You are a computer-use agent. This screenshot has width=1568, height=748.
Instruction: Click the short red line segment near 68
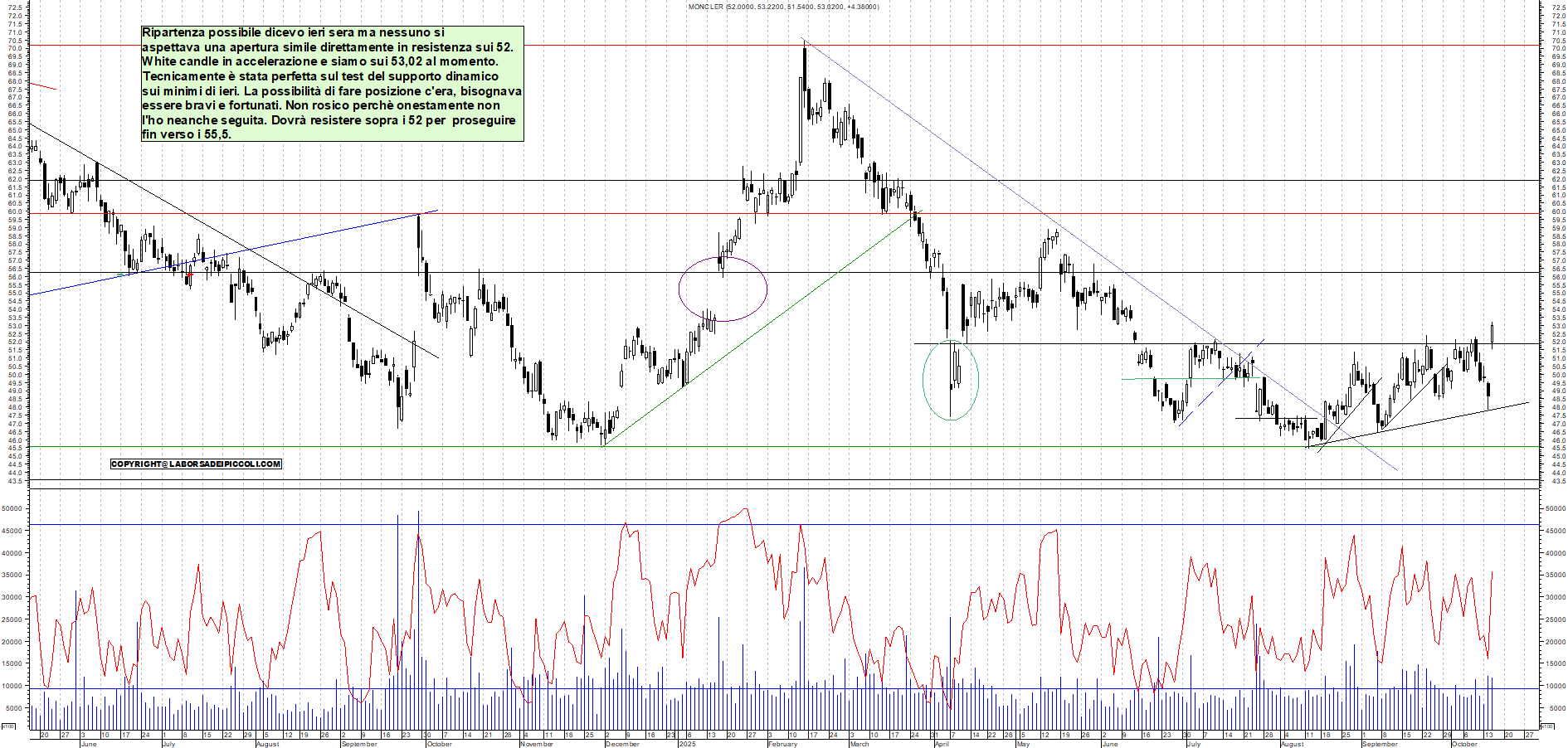coord(43,86)
